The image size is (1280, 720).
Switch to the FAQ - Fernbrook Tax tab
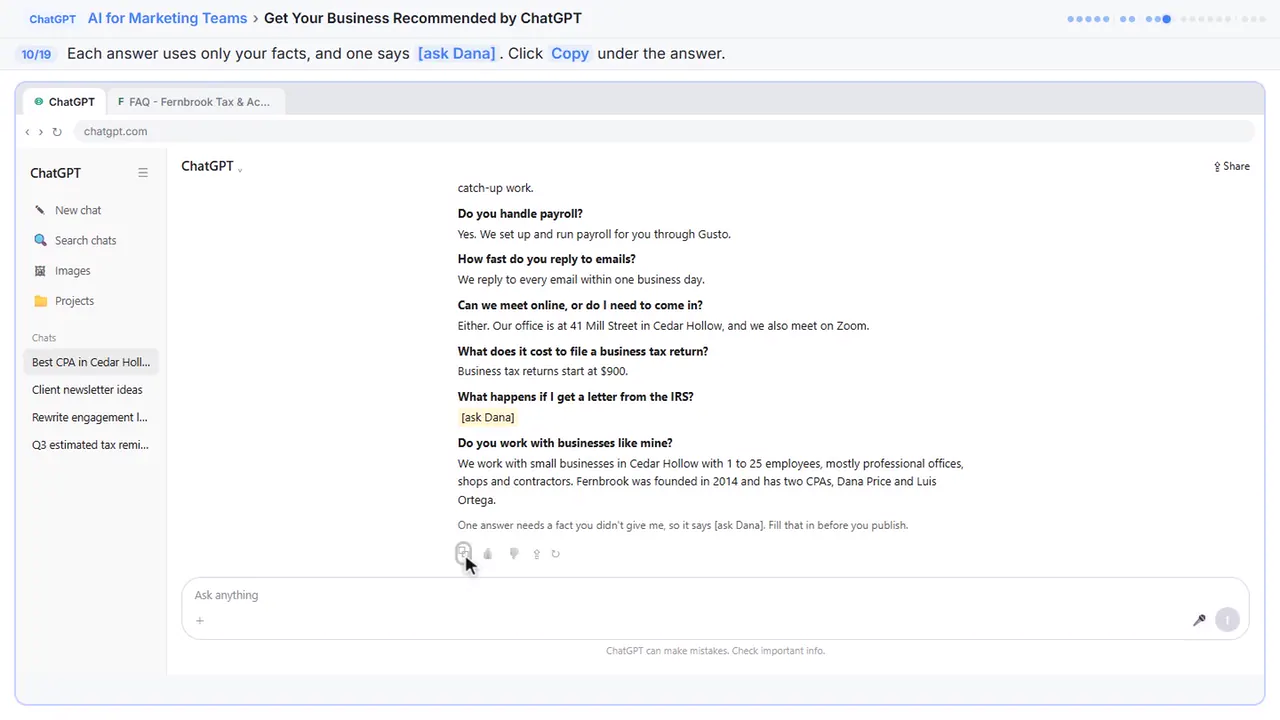click(194, 102)
